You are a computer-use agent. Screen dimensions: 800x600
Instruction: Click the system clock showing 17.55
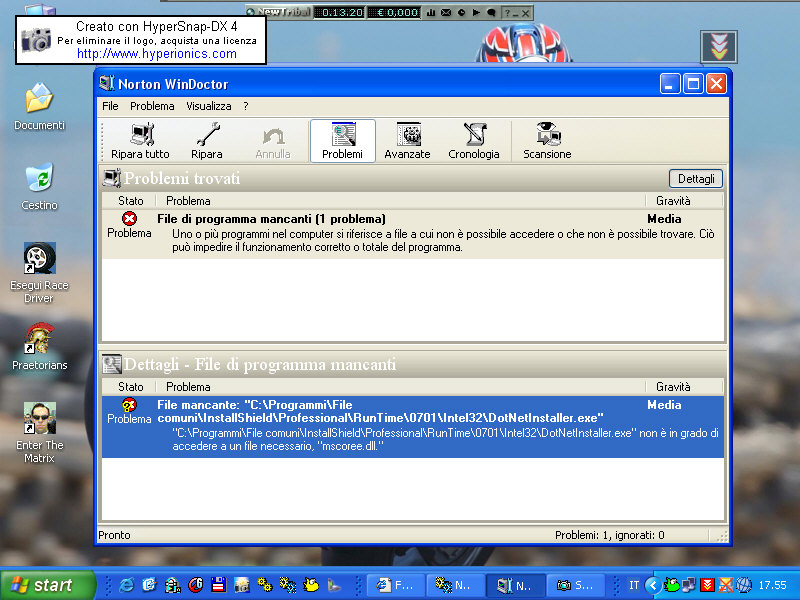point(772,585)
